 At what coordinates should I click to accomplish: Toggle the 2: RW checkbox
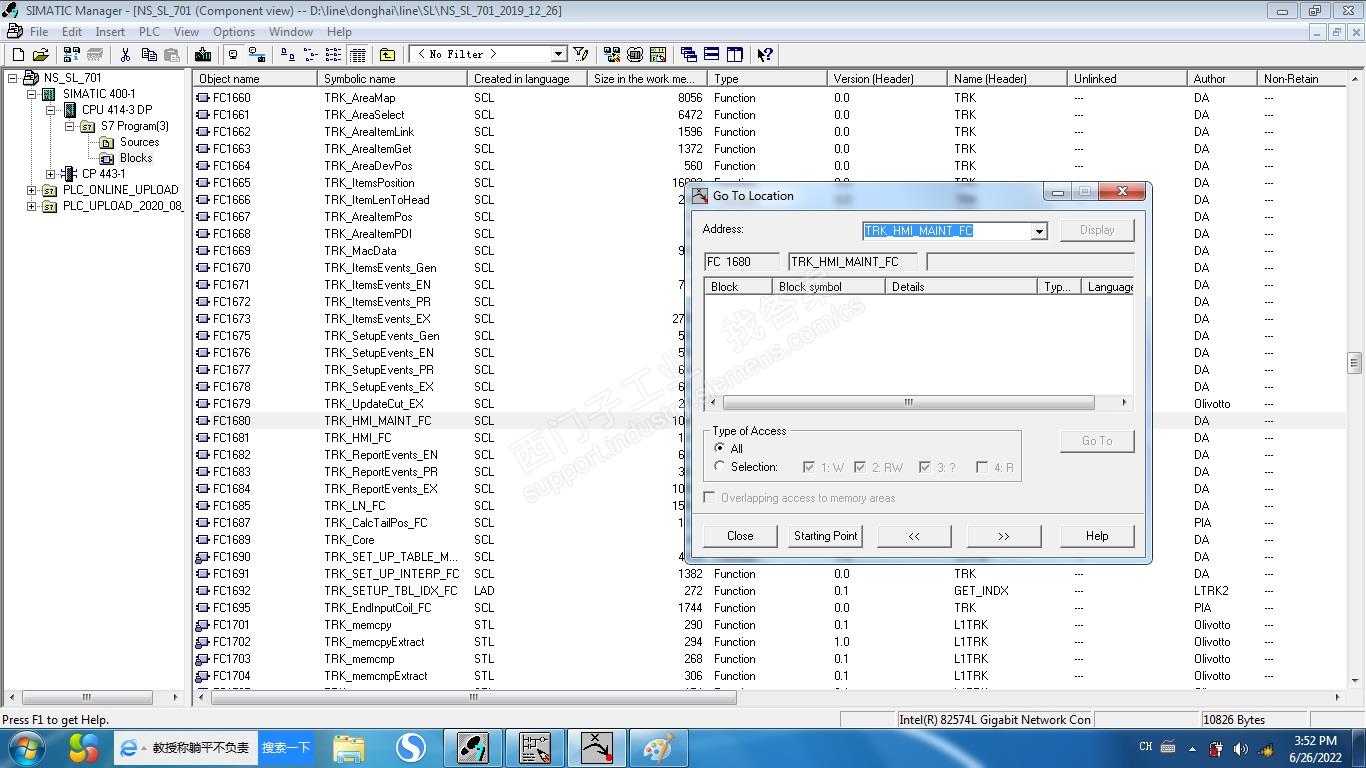860,467
